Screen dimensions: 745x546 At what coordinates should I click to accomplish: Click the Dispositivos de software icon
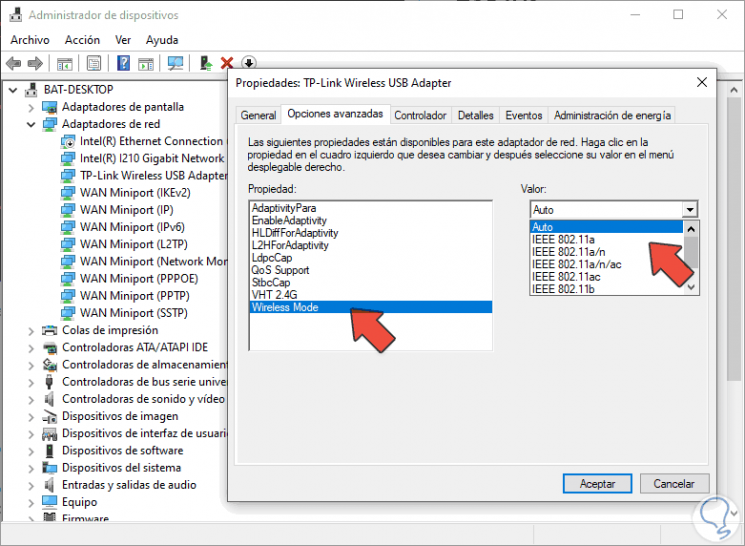[49, 450]
